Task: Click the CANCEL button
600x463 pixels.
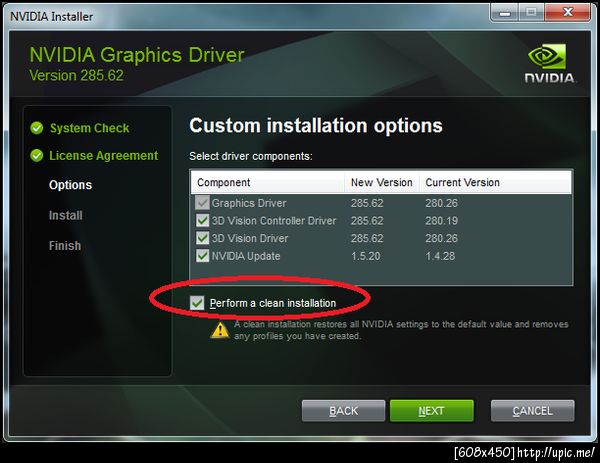Action: coord(532,411)
